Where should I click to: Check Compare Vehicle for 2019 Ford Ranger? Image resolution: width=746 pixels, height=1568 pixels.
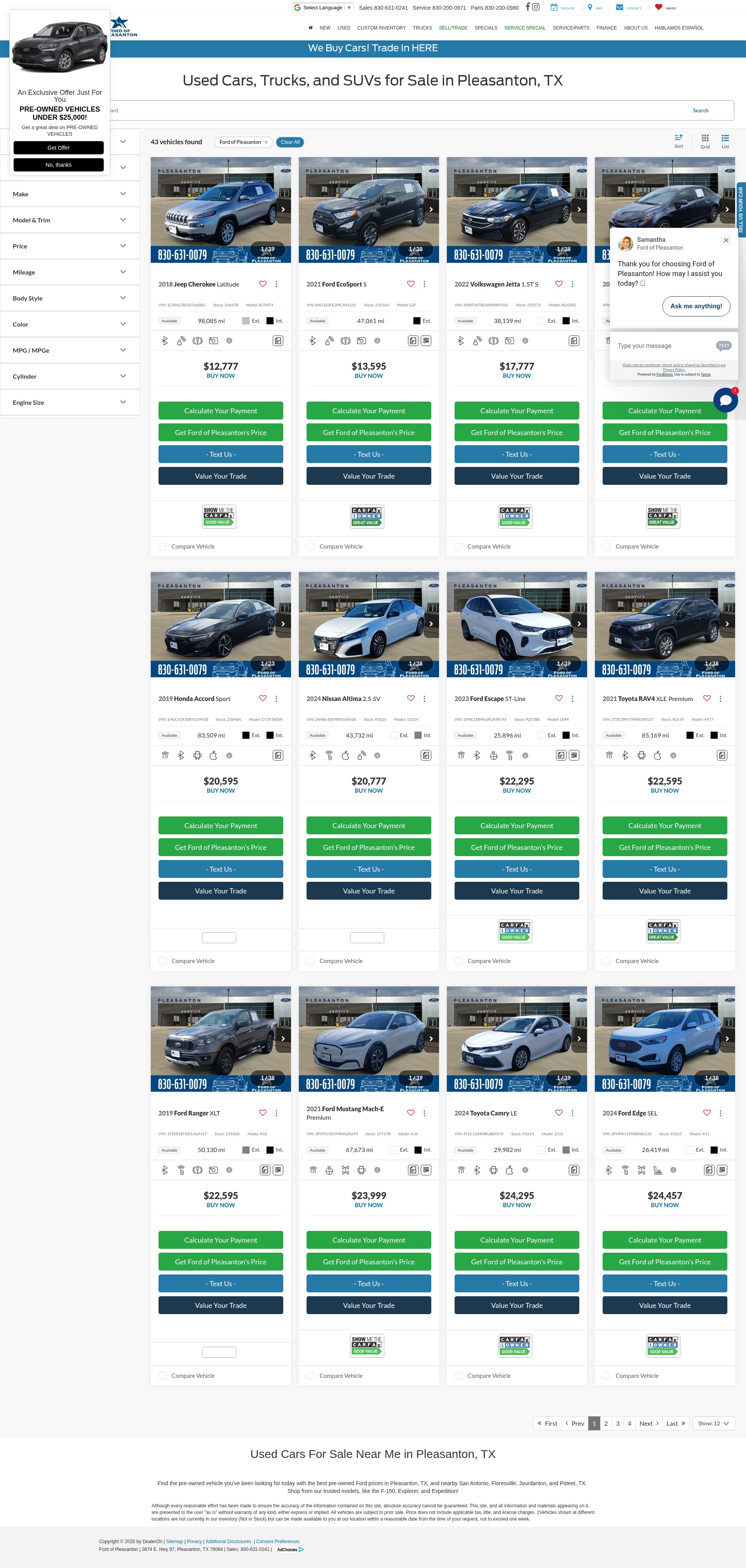point(162,1376)
